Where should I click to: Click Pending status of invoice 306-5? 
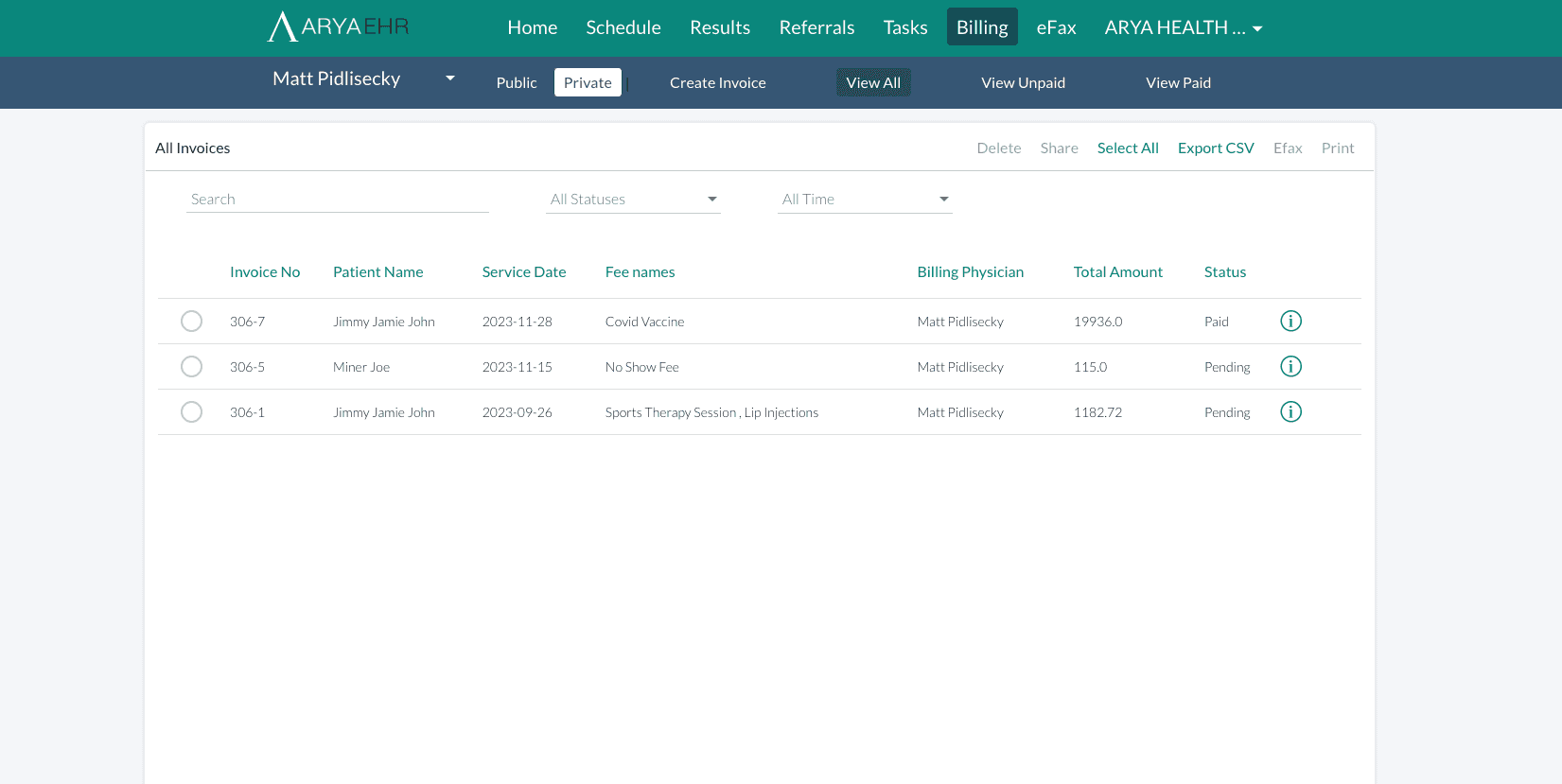(1227, 367)
